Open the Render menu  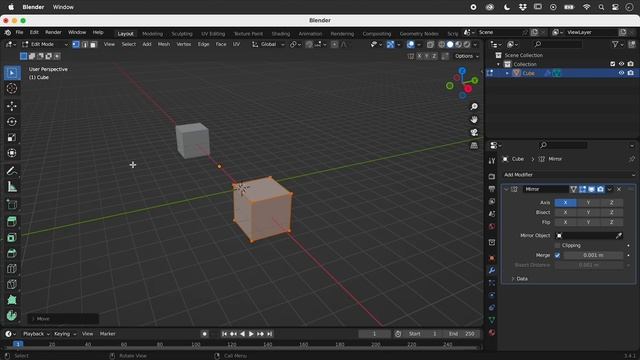pos(53,32)
